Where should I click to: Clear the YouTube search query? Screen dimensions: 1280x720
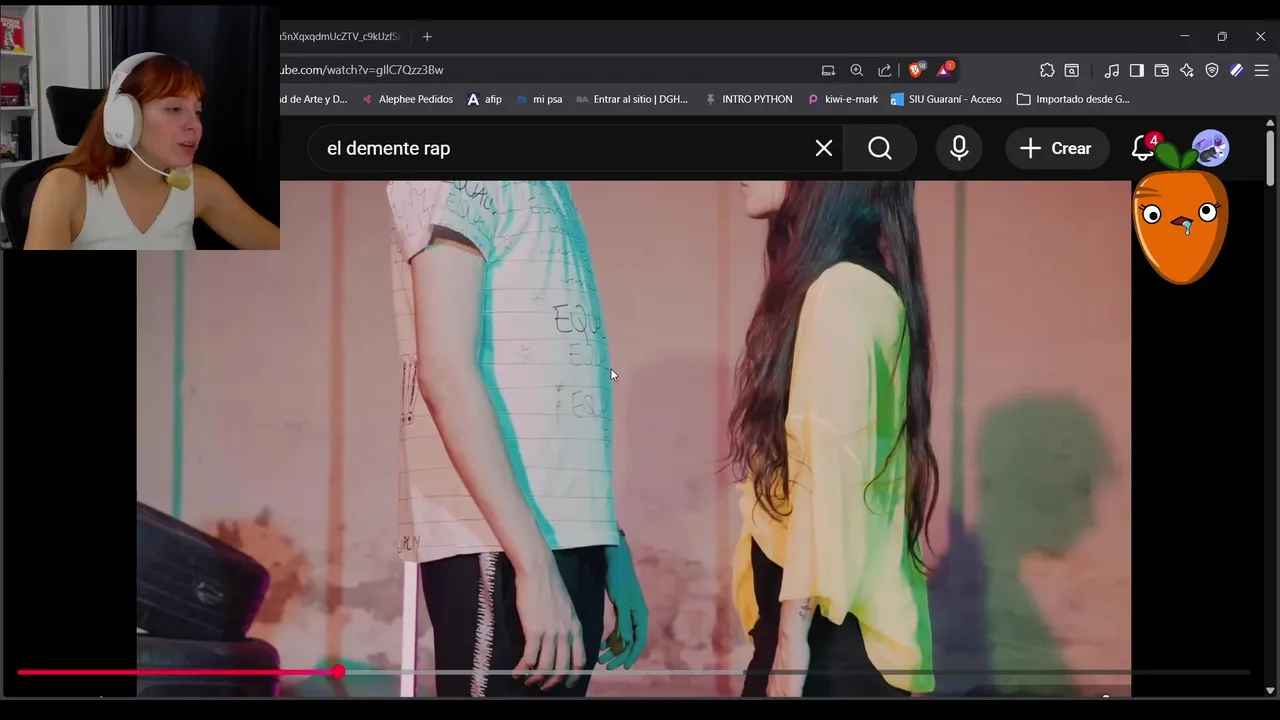pos(824,148)
